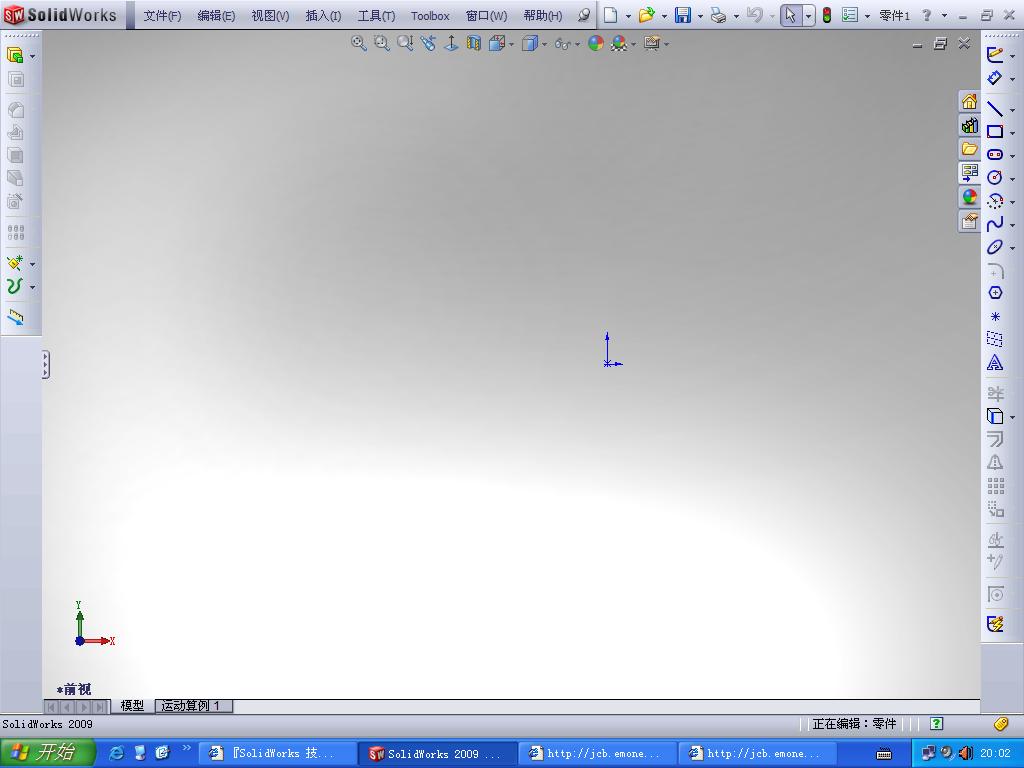Click the Smart Dimension tool

point(995,78)
